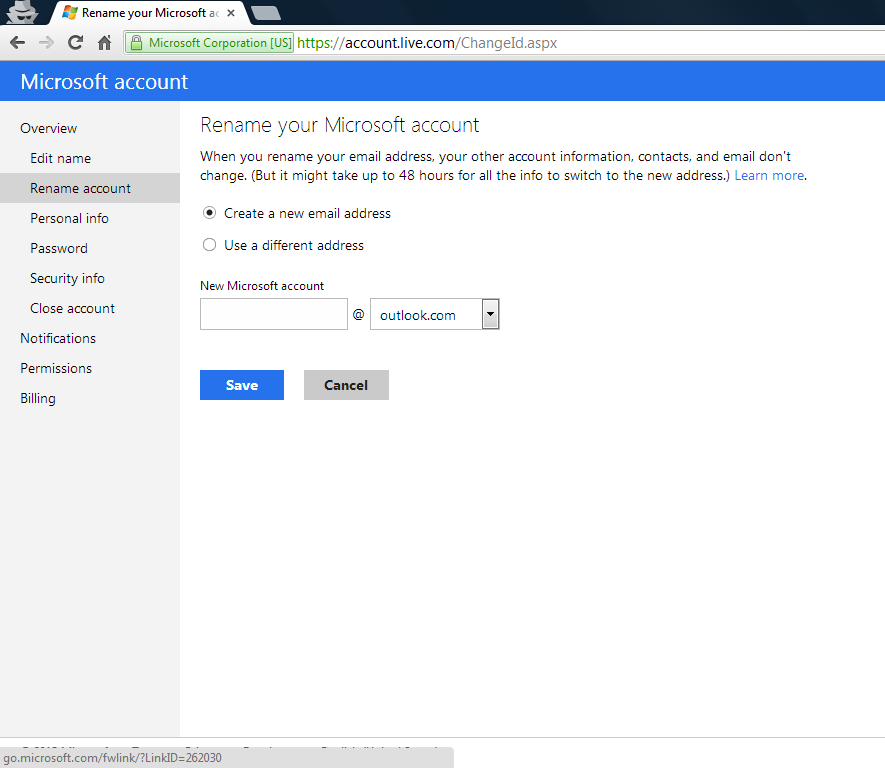Viewport: 885px width, 768px height.
Task: Select Create a new email address option
Action: pyautogui.click(x=209, y=213)
